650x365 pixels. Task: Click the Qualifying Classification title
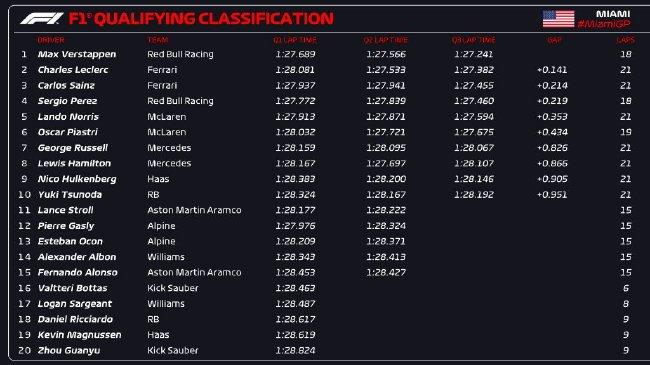click(x=201, y=19)
